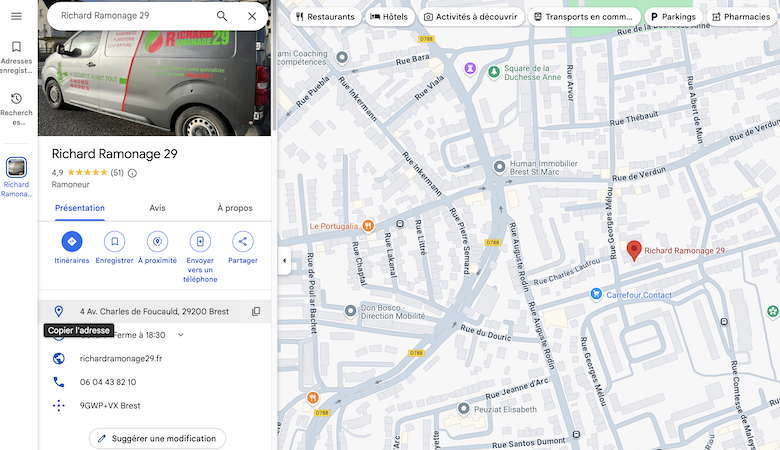Screen dimensions: 780x450
Task: Open the 51 reviews count link
Action: pos(117,173)
